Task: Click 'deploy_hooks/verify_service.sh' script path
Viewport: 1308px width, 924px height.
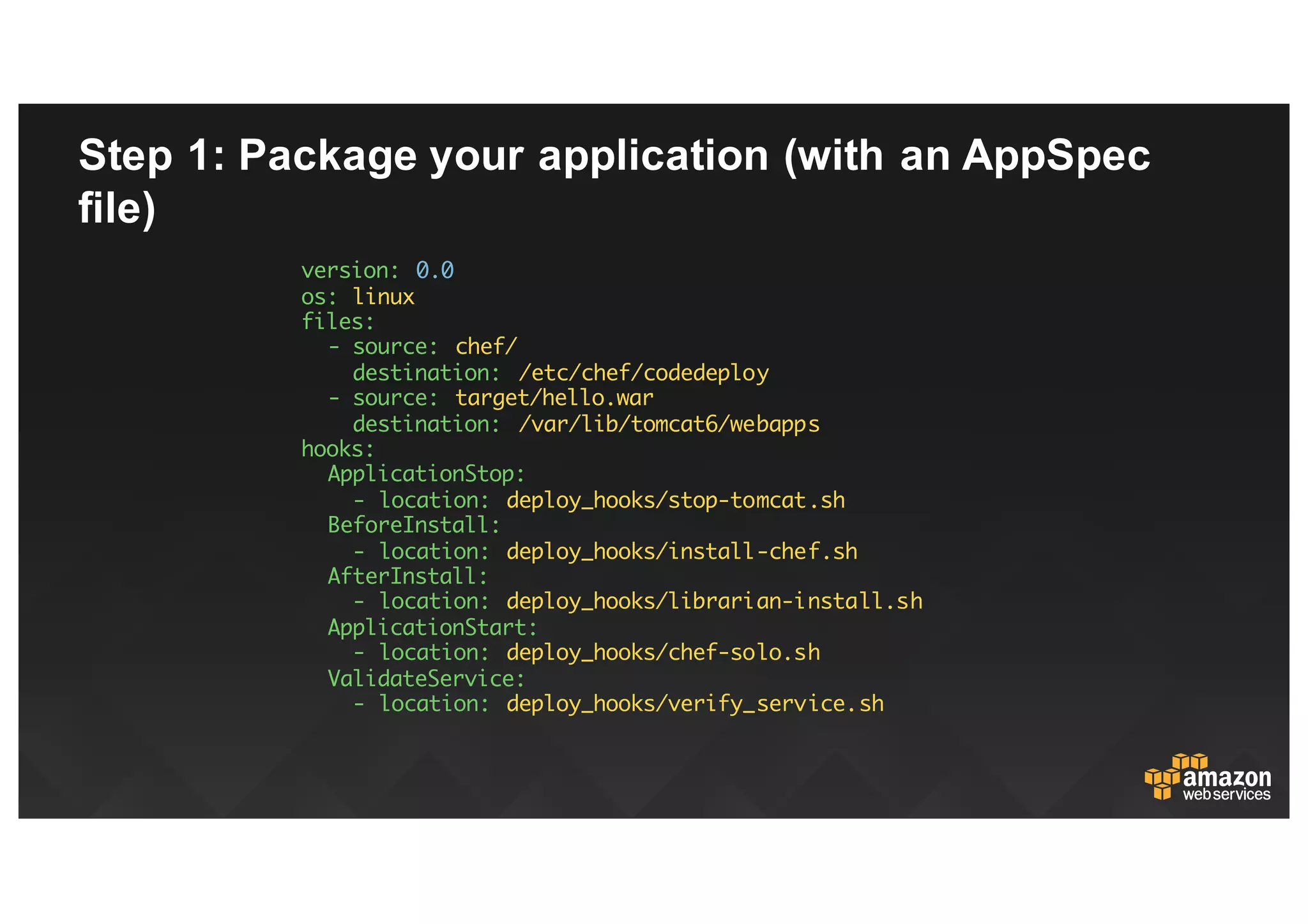Action: click(x=695, y=704)
